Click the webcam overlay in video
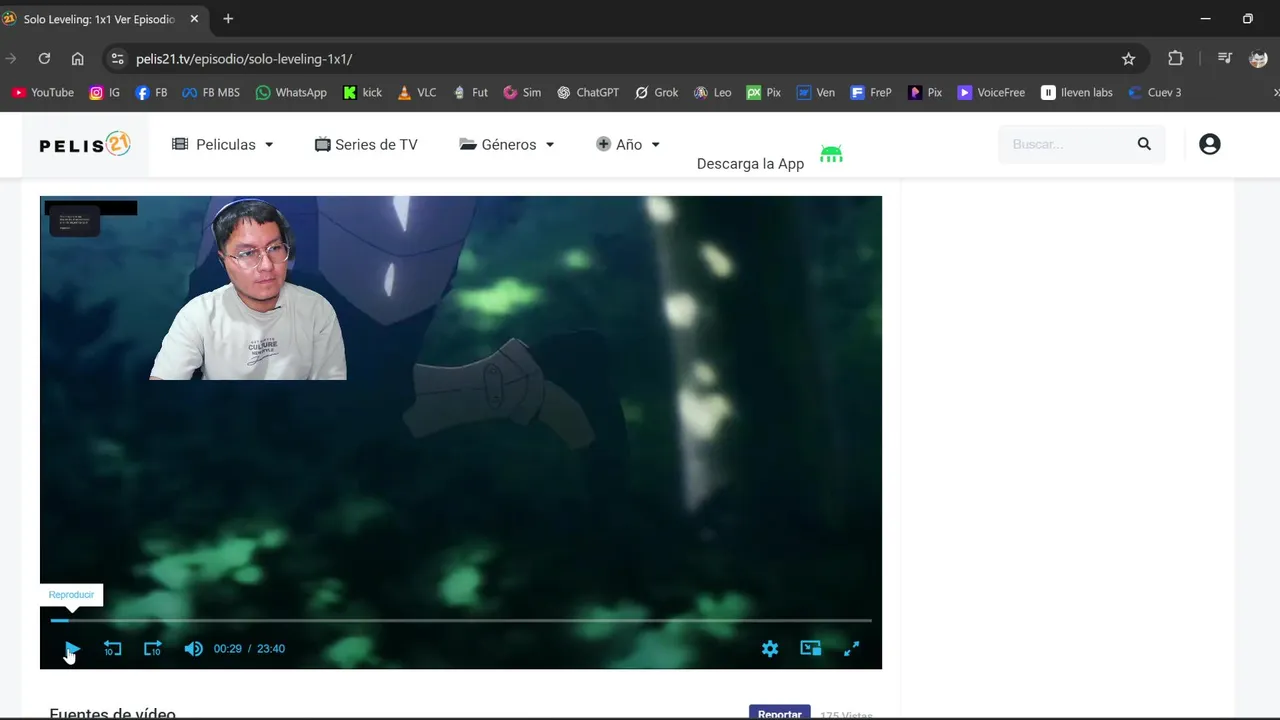Image resolution: width=1280 pixels, height=720 pixels. click(248, 289)
